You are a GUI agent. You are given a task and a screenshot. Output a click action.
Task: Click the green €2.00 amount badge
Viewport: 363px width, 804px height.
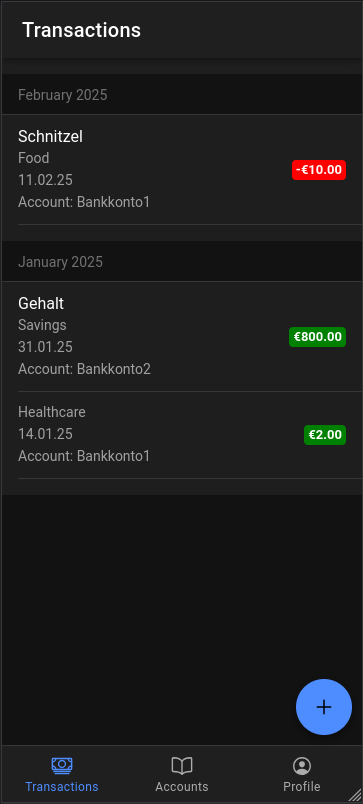click(325, 435)
